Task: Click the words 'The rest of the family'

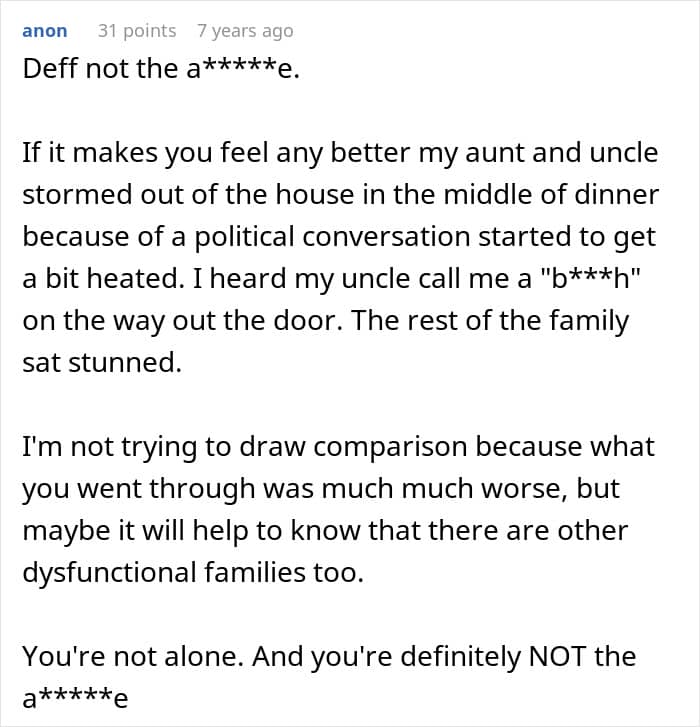Action: 513,322
